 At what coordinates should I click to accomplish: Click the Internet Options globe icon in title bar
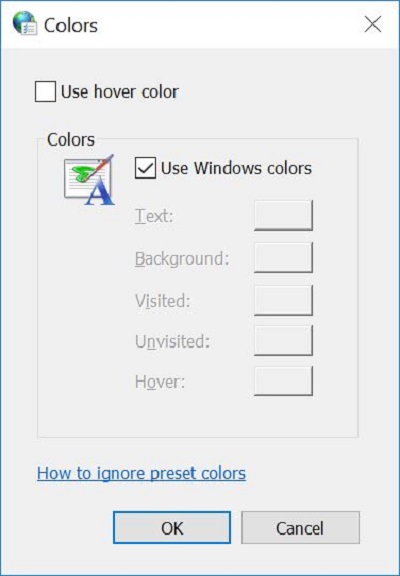click(x=25, y=24)
